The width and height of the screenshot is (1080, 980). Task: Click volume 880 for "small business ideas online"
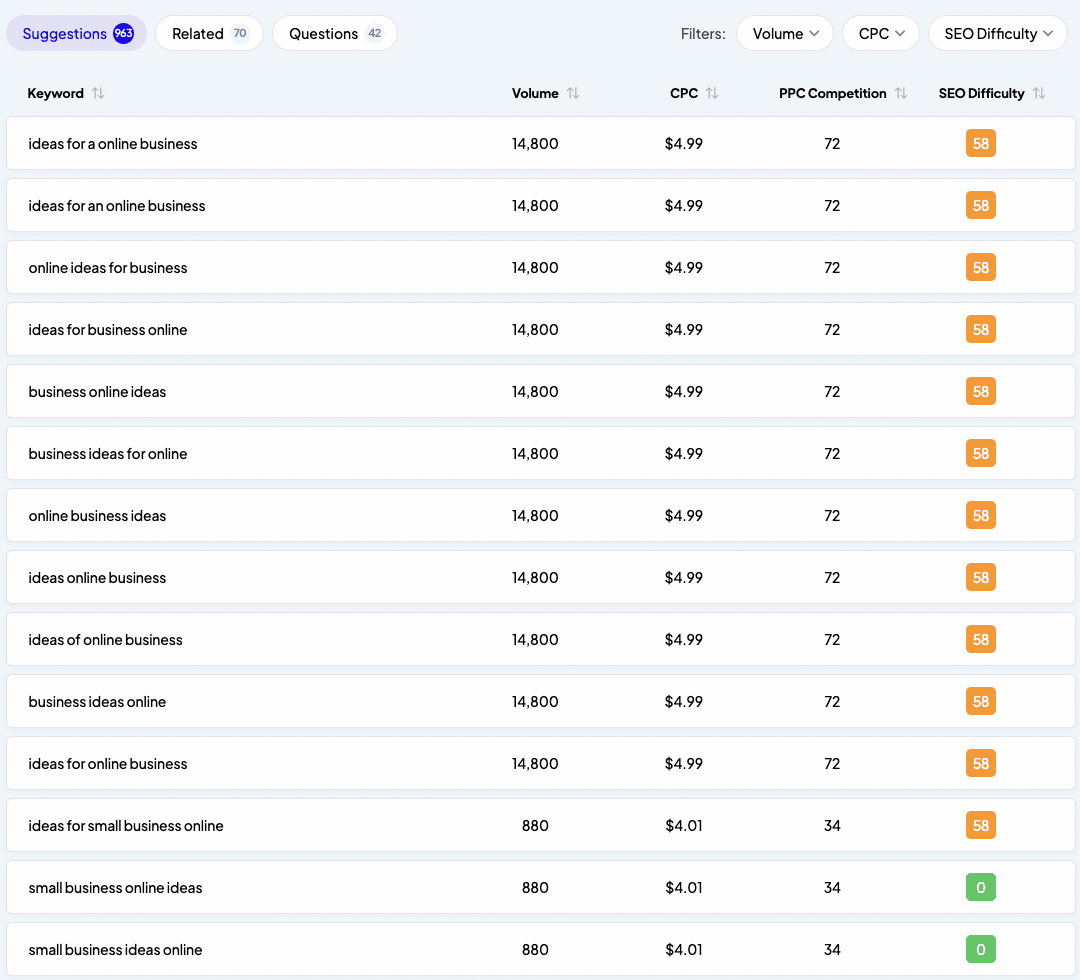tap(535, 949)
